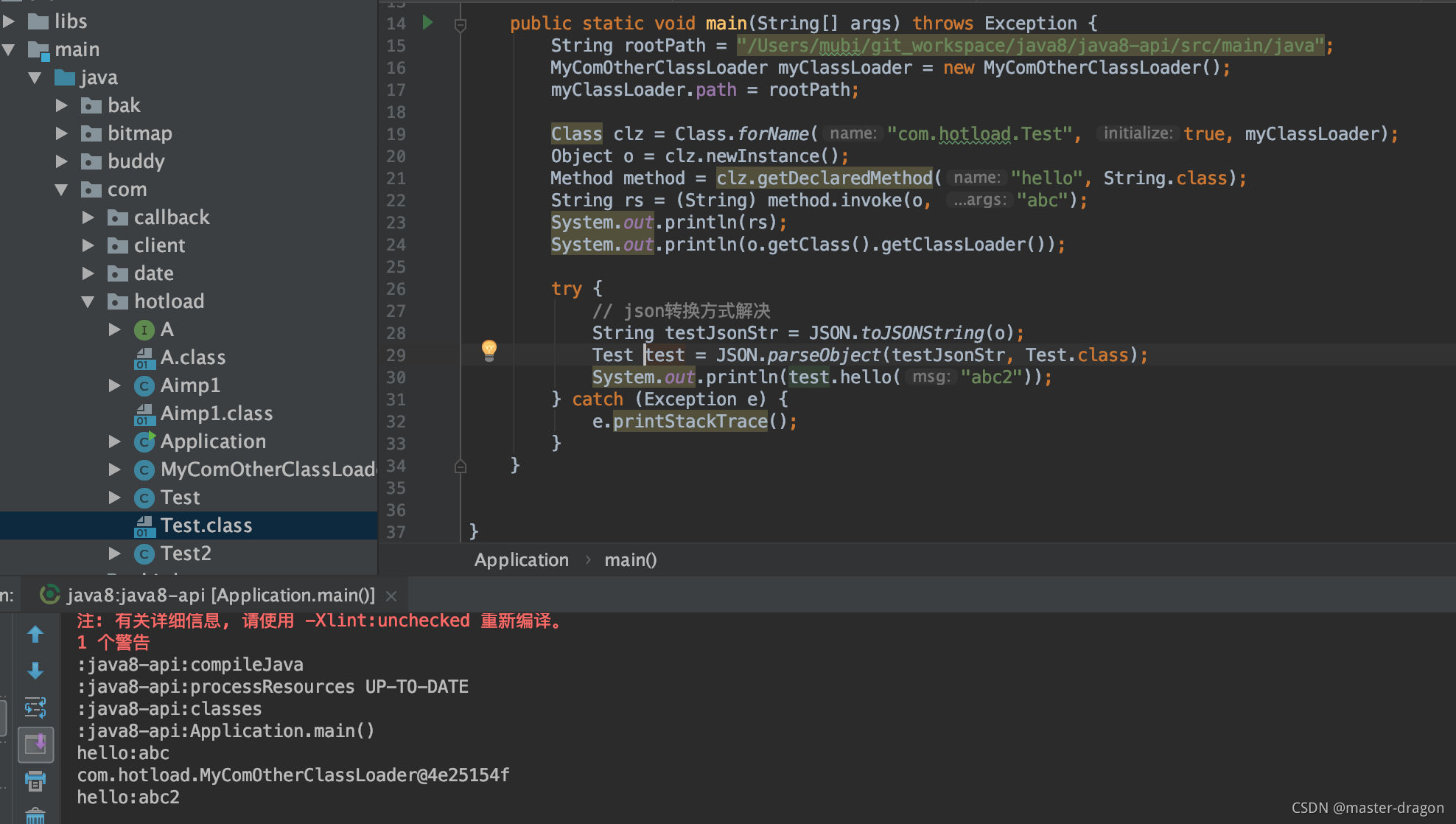Click the yellow lightbulb intention icon

pos(489,349)
